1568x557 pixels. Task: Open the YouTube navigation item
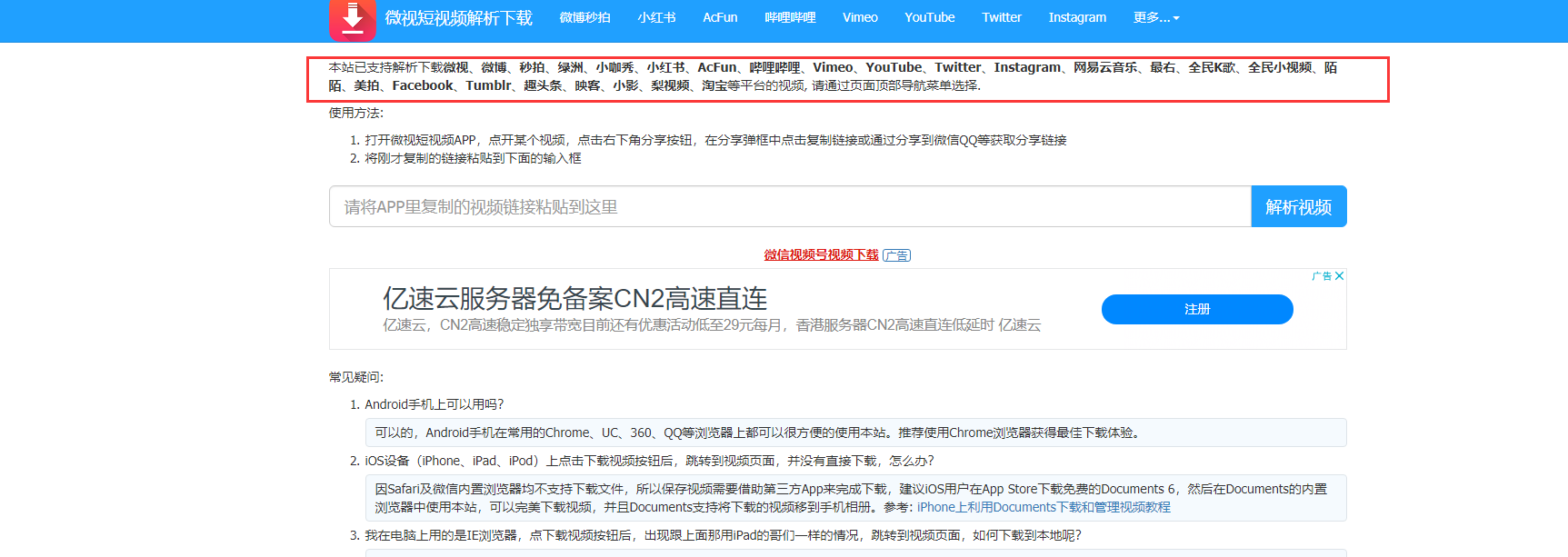point(929,17)
